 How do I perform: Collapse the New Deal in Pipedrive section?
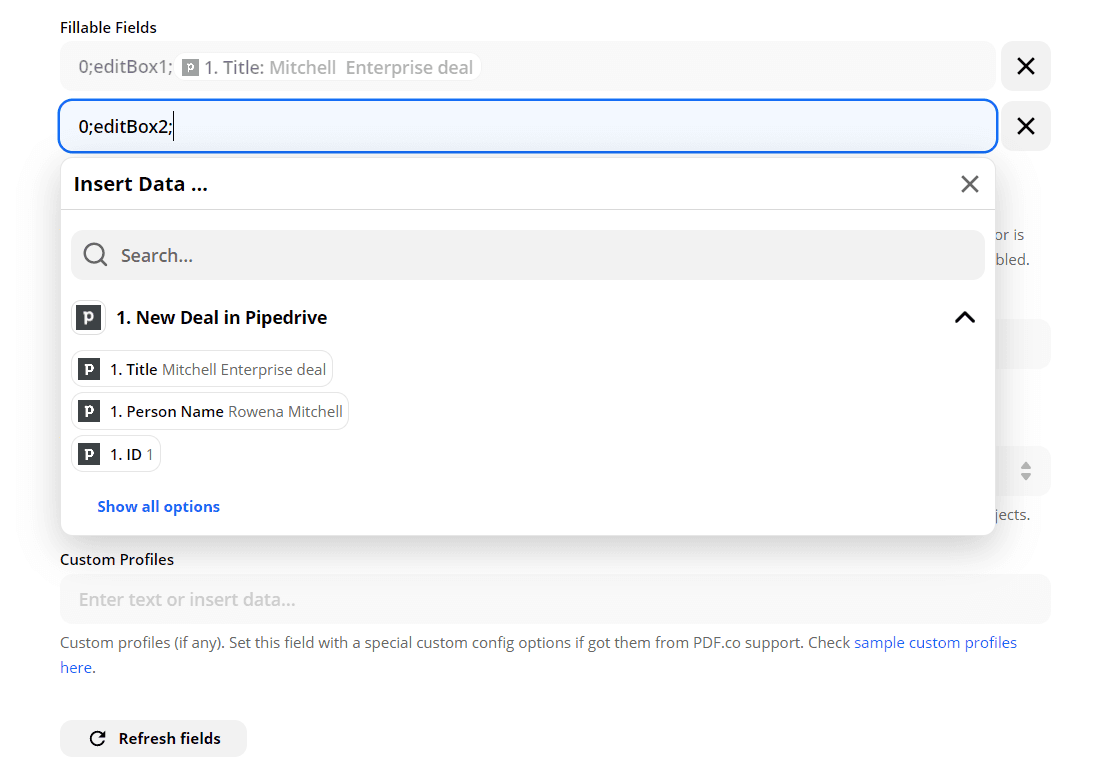click(965, 317)
